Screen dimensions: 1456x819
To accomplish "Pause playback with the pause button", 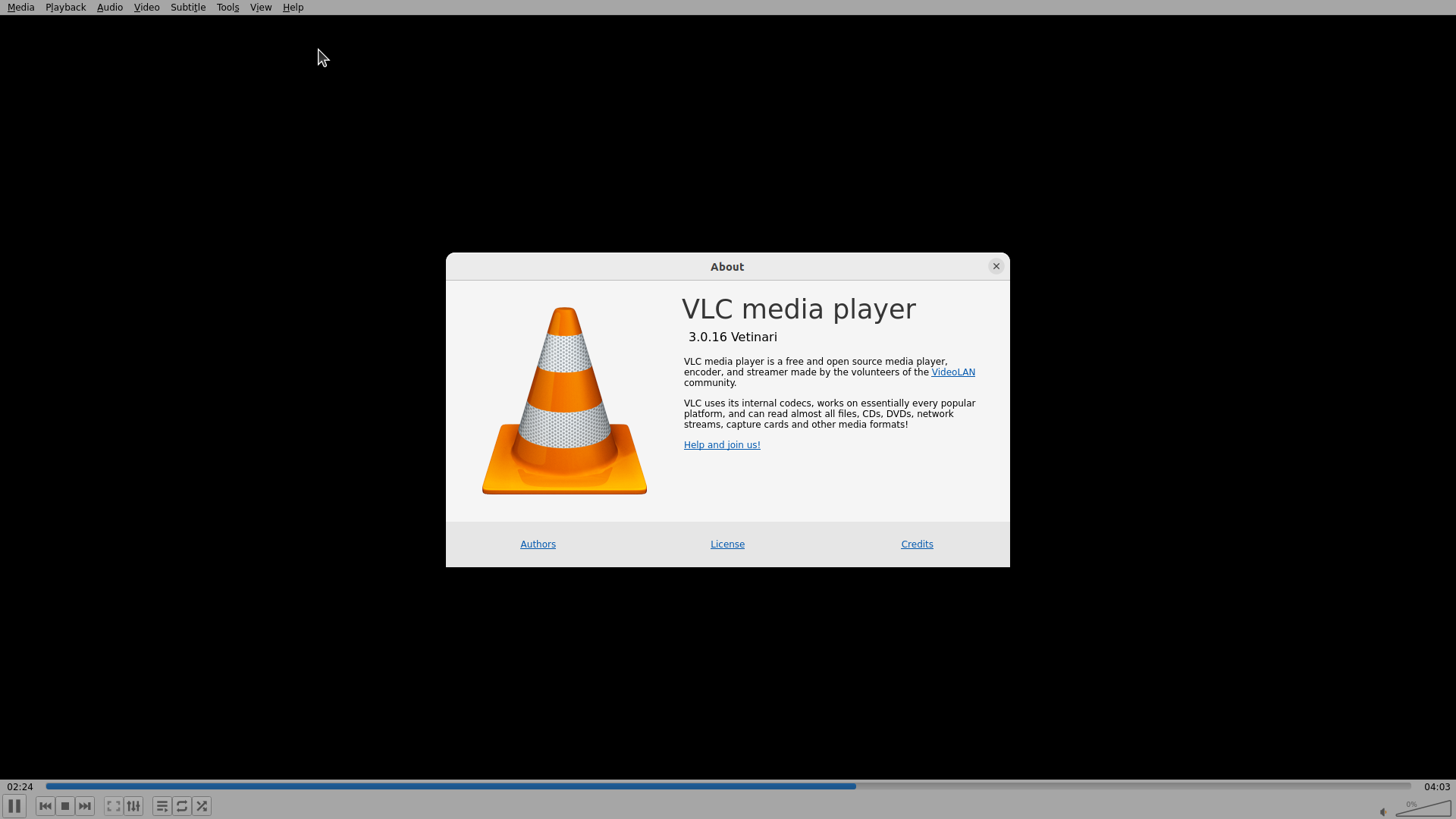I will click(14, 806).
